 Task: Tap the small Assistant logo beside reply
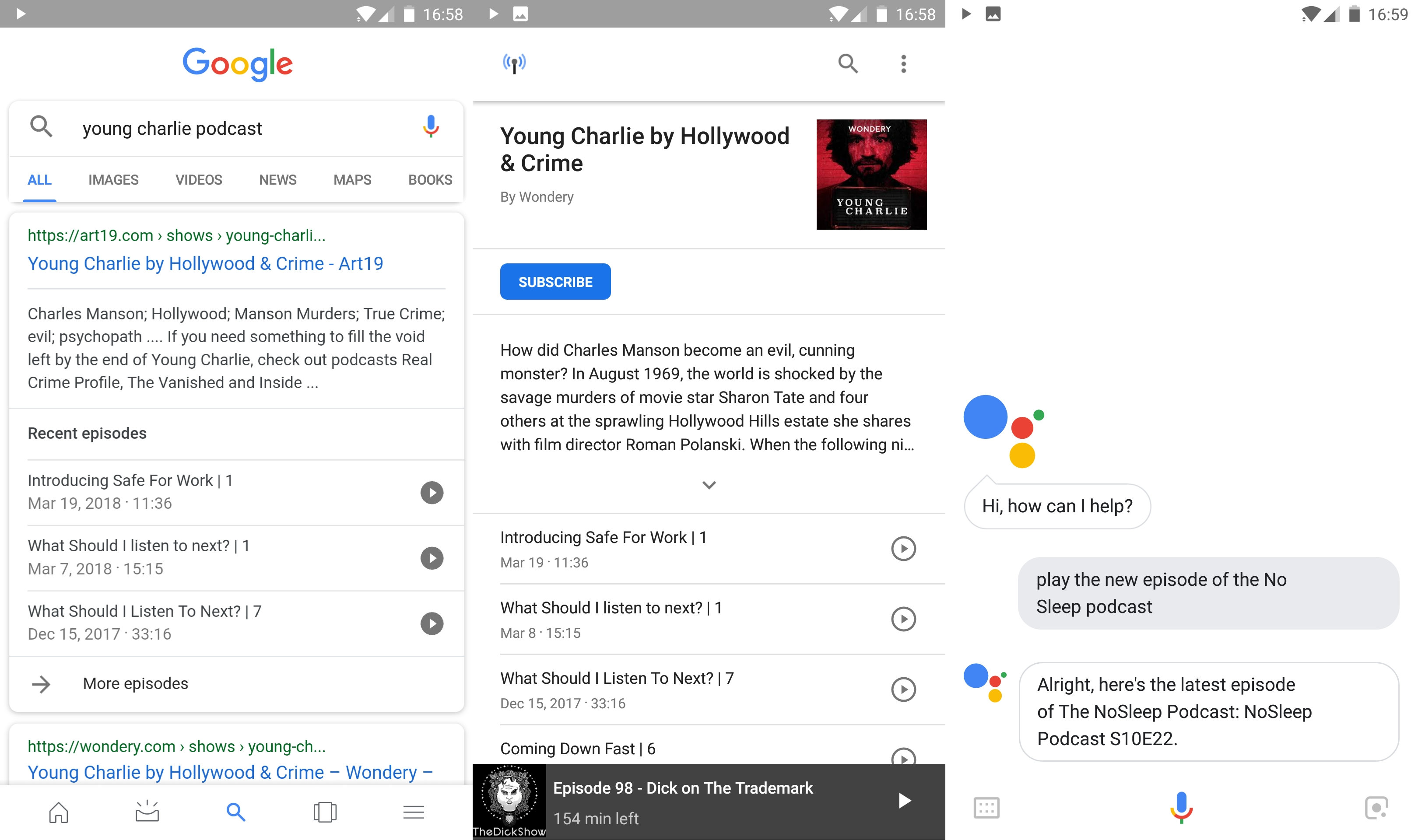tap(985, 683)
